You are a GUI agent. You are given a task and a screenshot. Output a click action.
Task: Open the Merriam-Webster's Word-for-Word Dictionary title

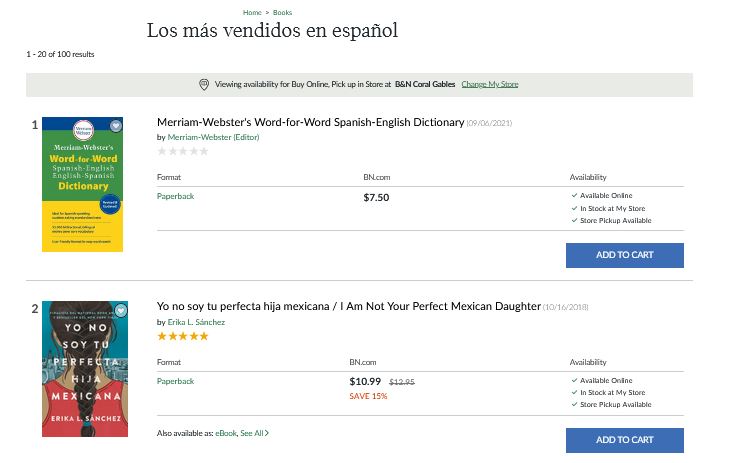(310, 122)
